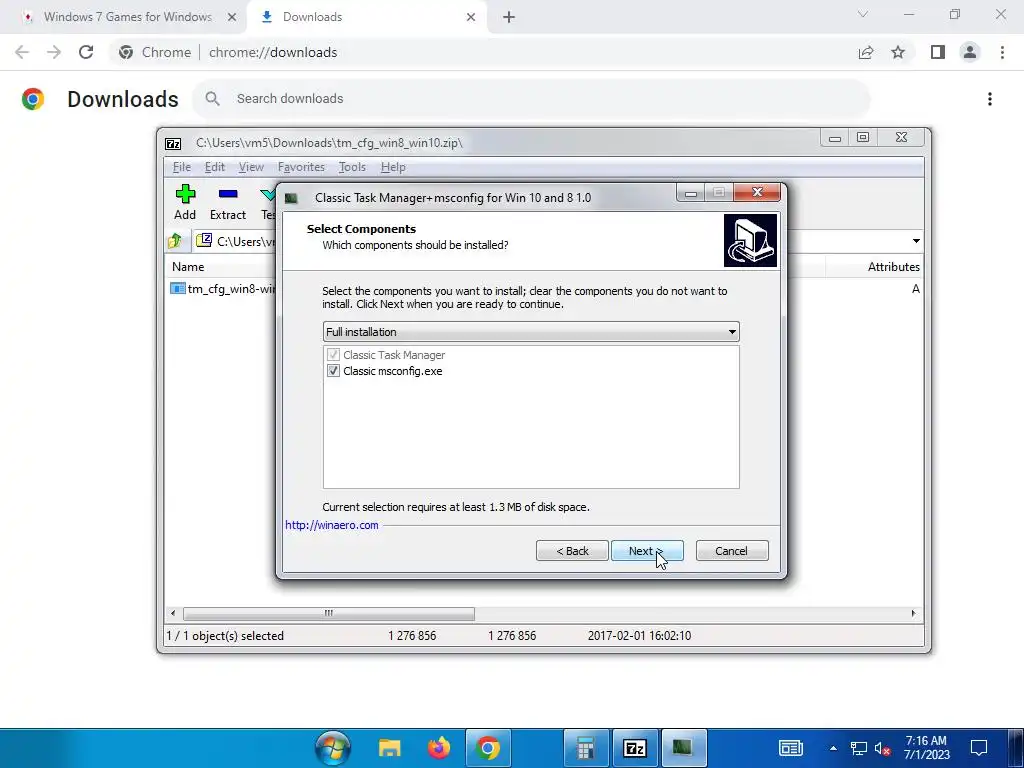Select the tm_cfg_win8-win file row
The height and width of the screenshot is (768, 1024).
tap(222, 289)
